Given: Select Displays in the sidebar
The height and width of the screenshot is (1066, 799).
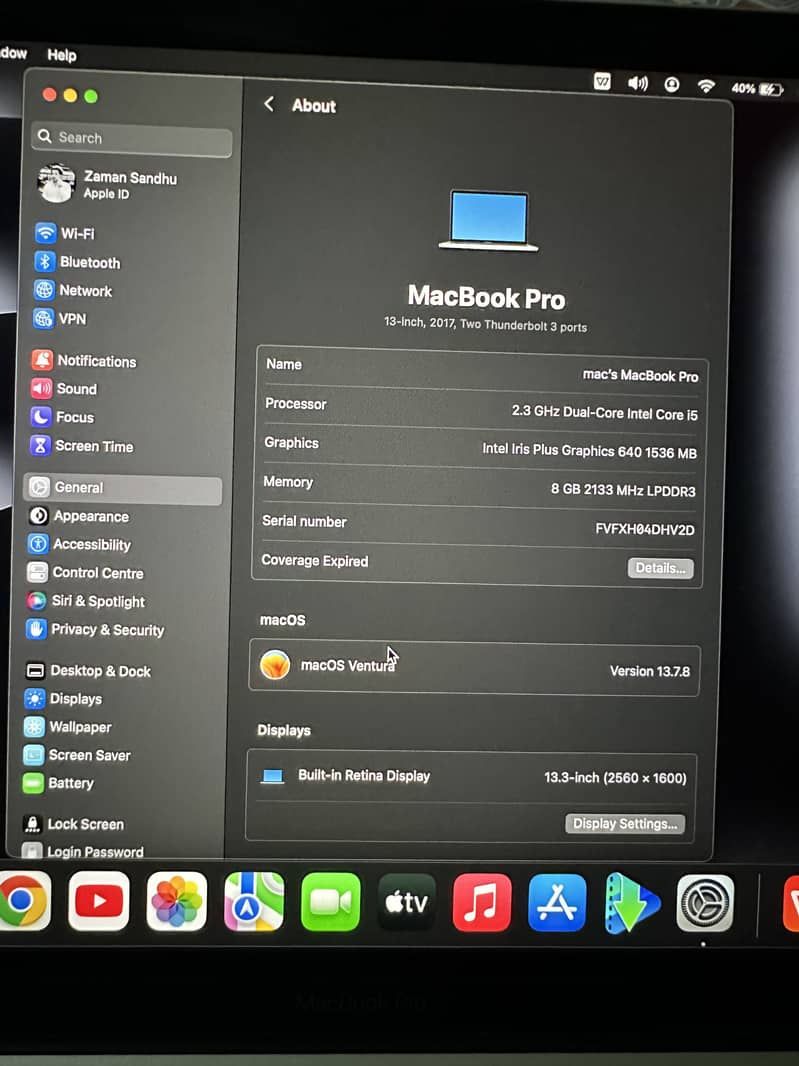Looking at the screenshot, I should [x=63, y=698].
